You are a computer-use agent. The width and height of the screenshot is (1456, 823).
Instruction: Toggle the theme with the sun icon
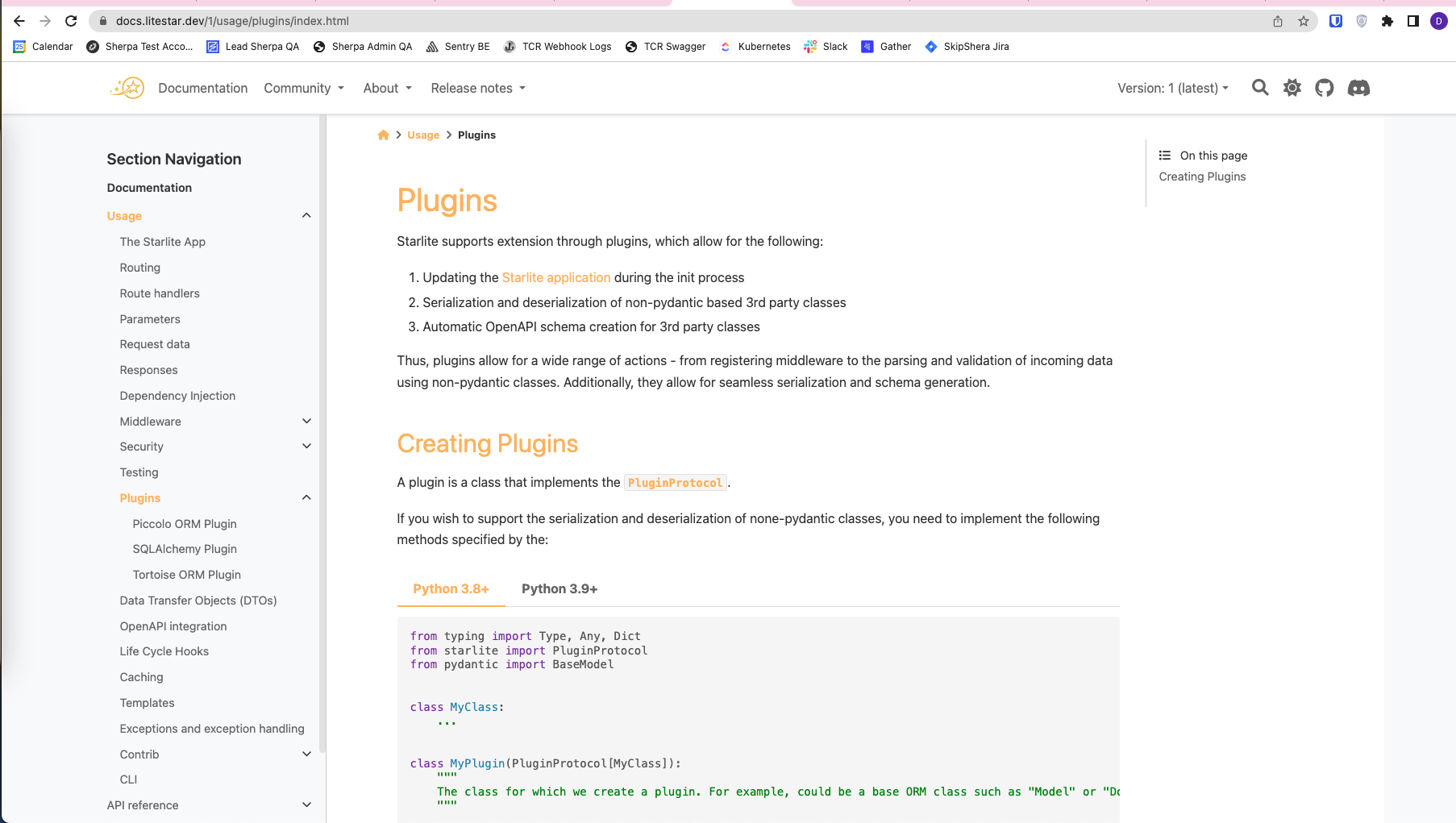1292,88
